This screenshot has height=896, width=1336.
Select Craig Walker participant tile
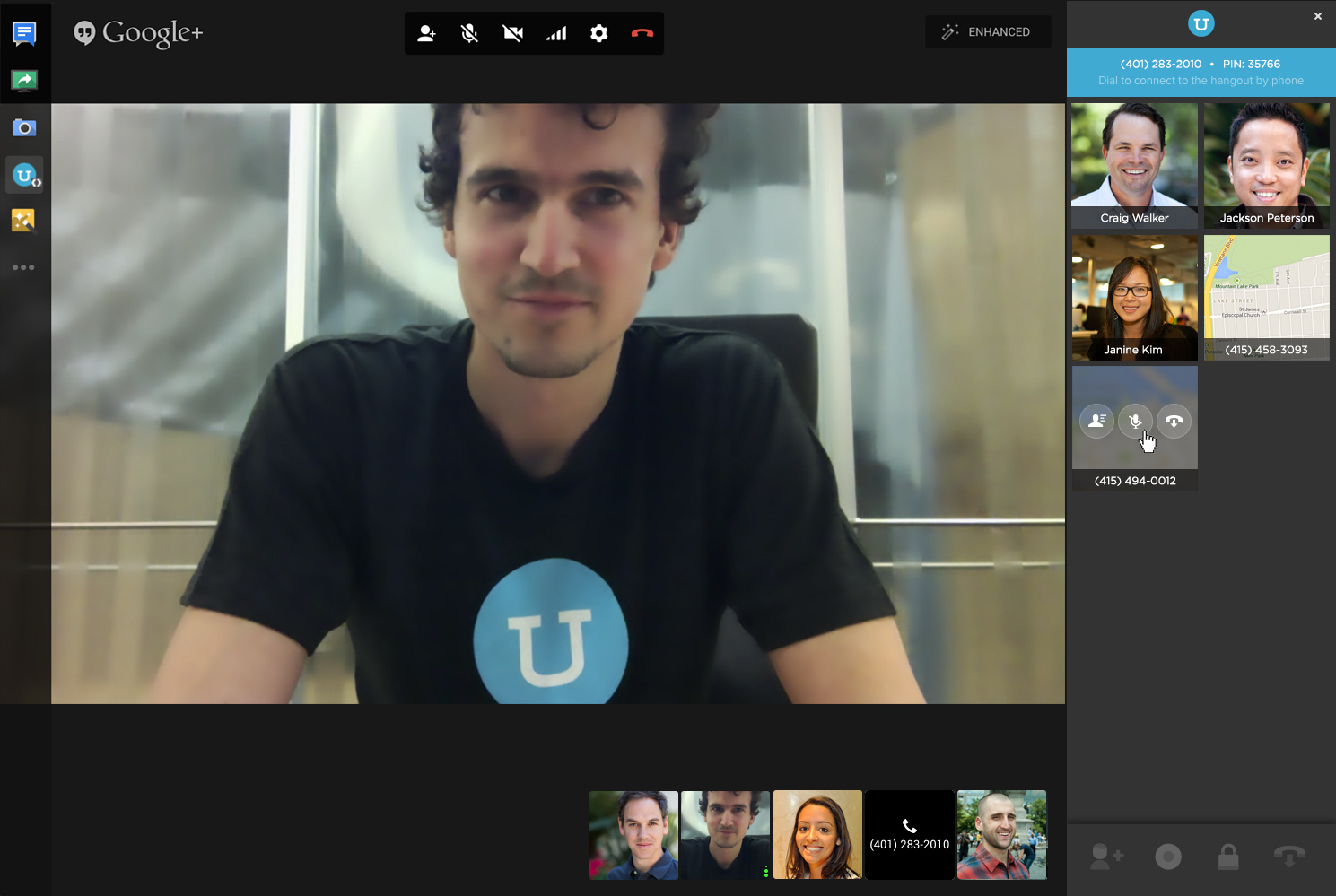click(1134, 164)
